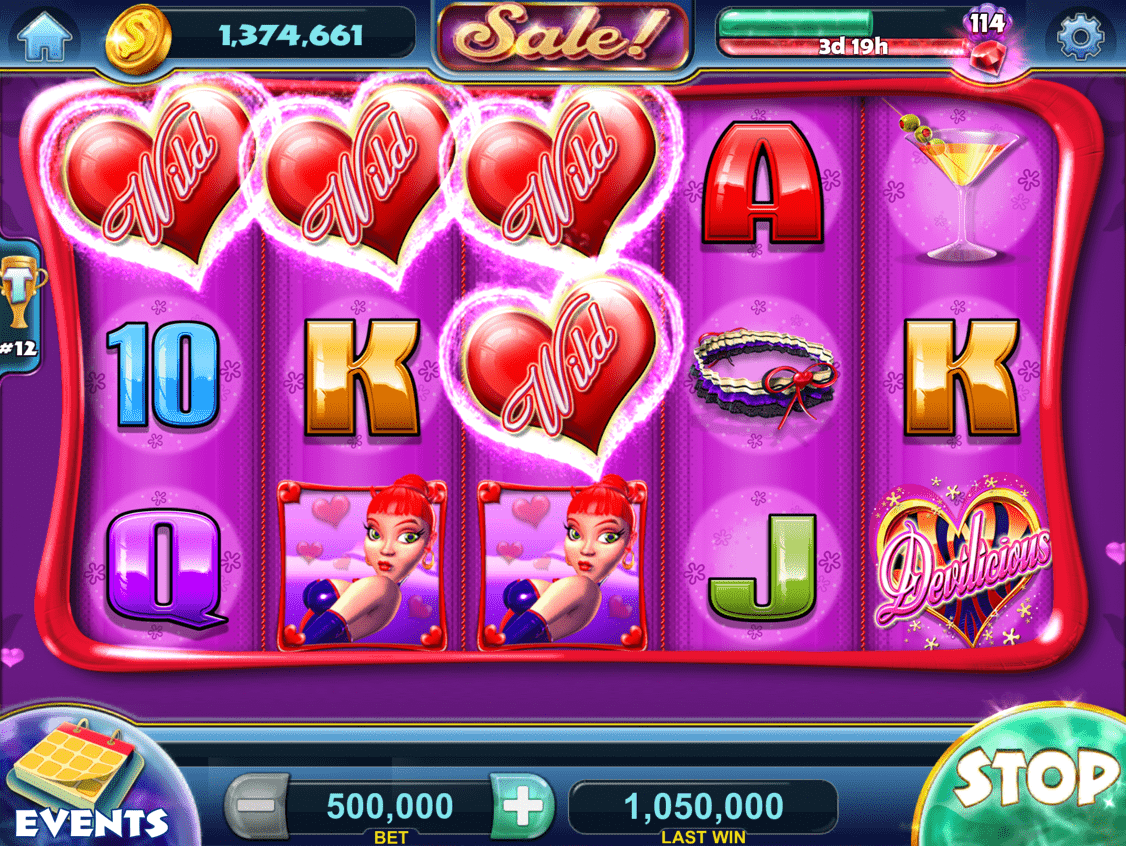
Task: Select the garter symbol on reel four
Action: tap(763, 374)
